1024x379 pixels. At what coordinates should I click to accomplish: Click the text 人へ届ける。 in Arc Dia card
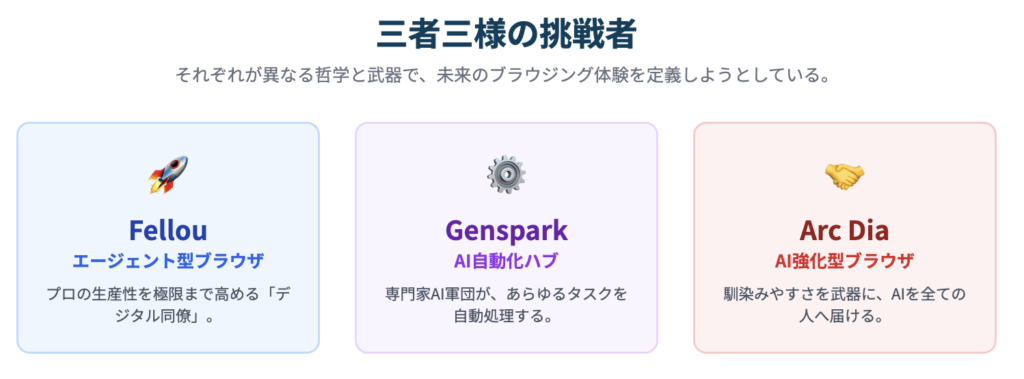(x=844, y=317)
